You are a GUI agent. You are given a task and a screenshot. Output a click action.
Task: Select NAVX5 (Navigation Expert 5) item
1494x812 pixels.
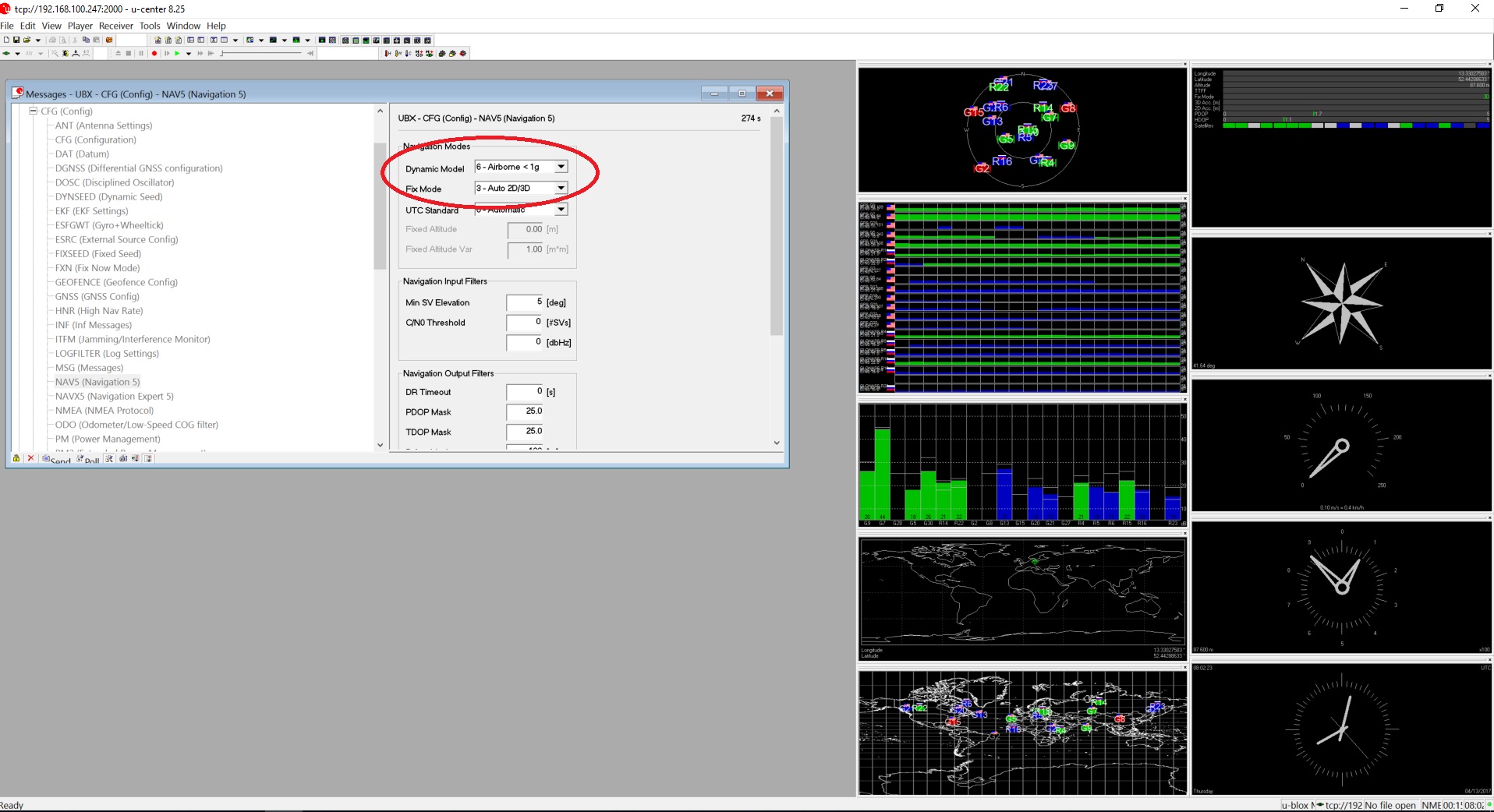click(x=115, y=396)
